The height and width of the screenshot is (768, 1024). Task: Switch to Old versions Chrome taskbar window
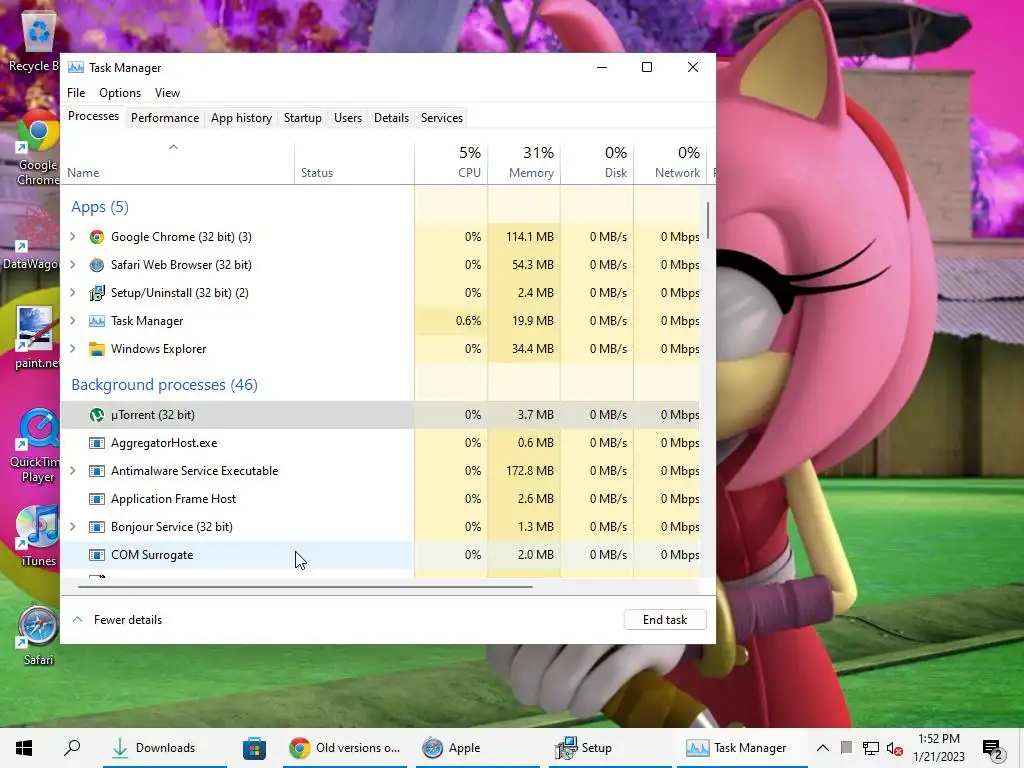click(x=345, y=748)
